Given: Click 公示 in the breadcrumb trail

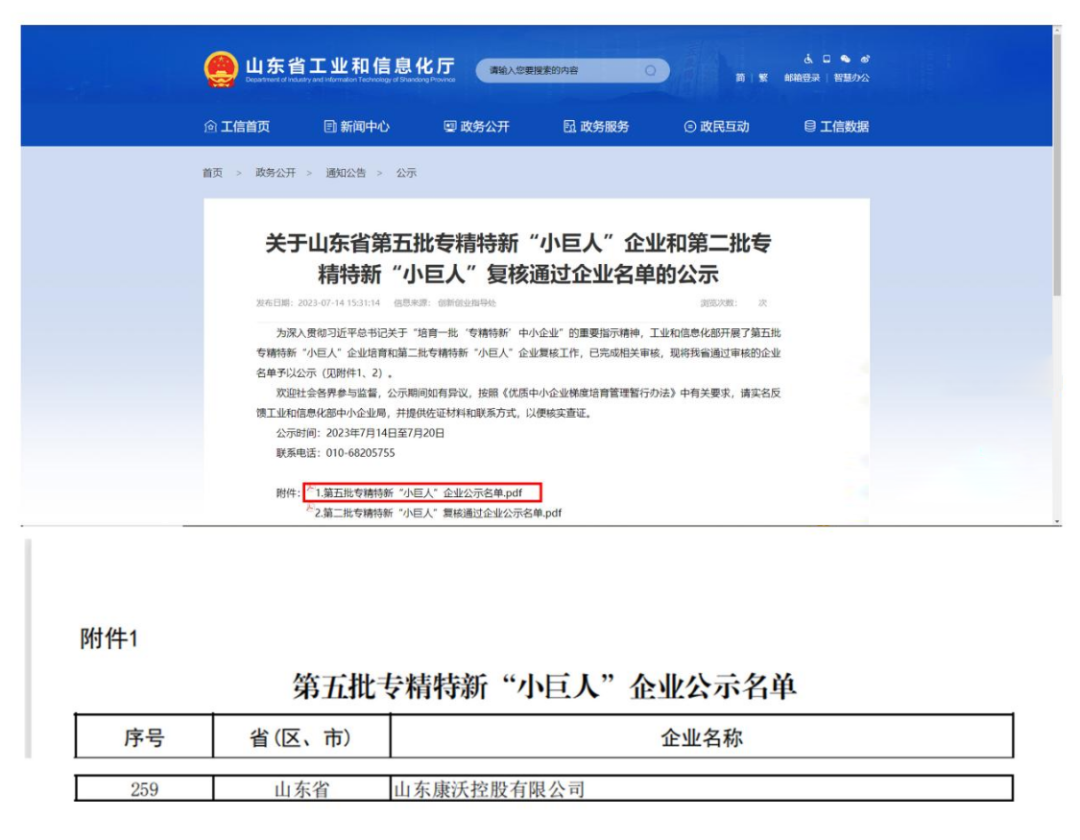Looking at the screenshot, I should pos(406,173).
